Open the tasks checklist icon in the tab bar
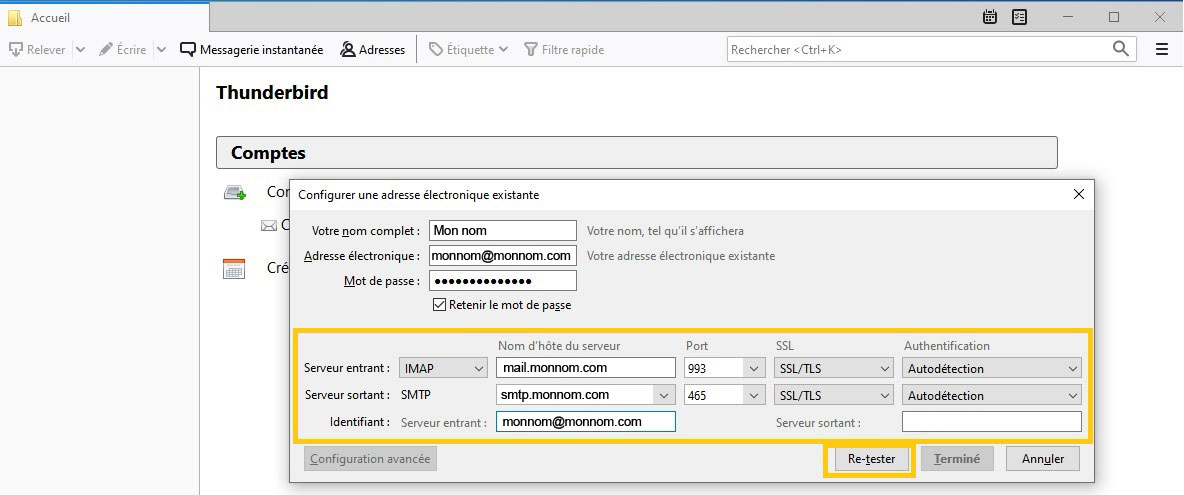This screenshot has width=1184, height=495. point(1019,17)
